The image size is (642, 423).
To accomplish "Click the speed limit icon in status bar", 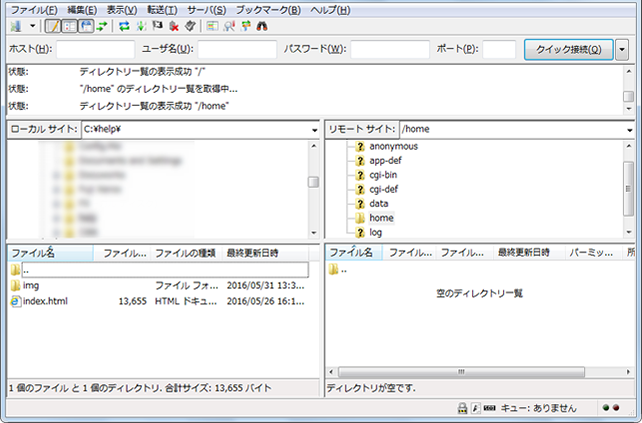I will tap(489, 408).
